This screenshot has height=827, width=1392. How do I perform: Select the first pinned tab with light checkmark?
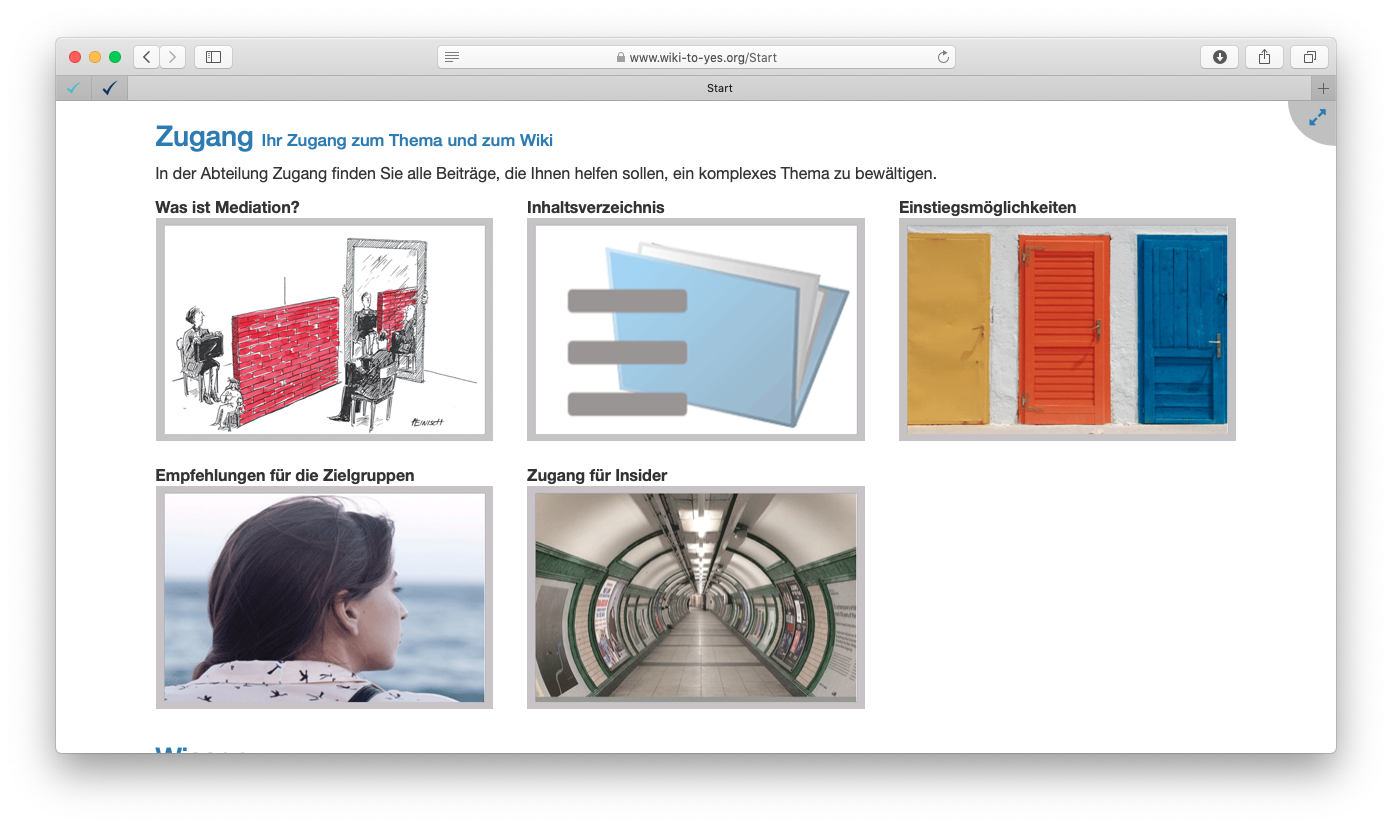[x=73, y=88]
